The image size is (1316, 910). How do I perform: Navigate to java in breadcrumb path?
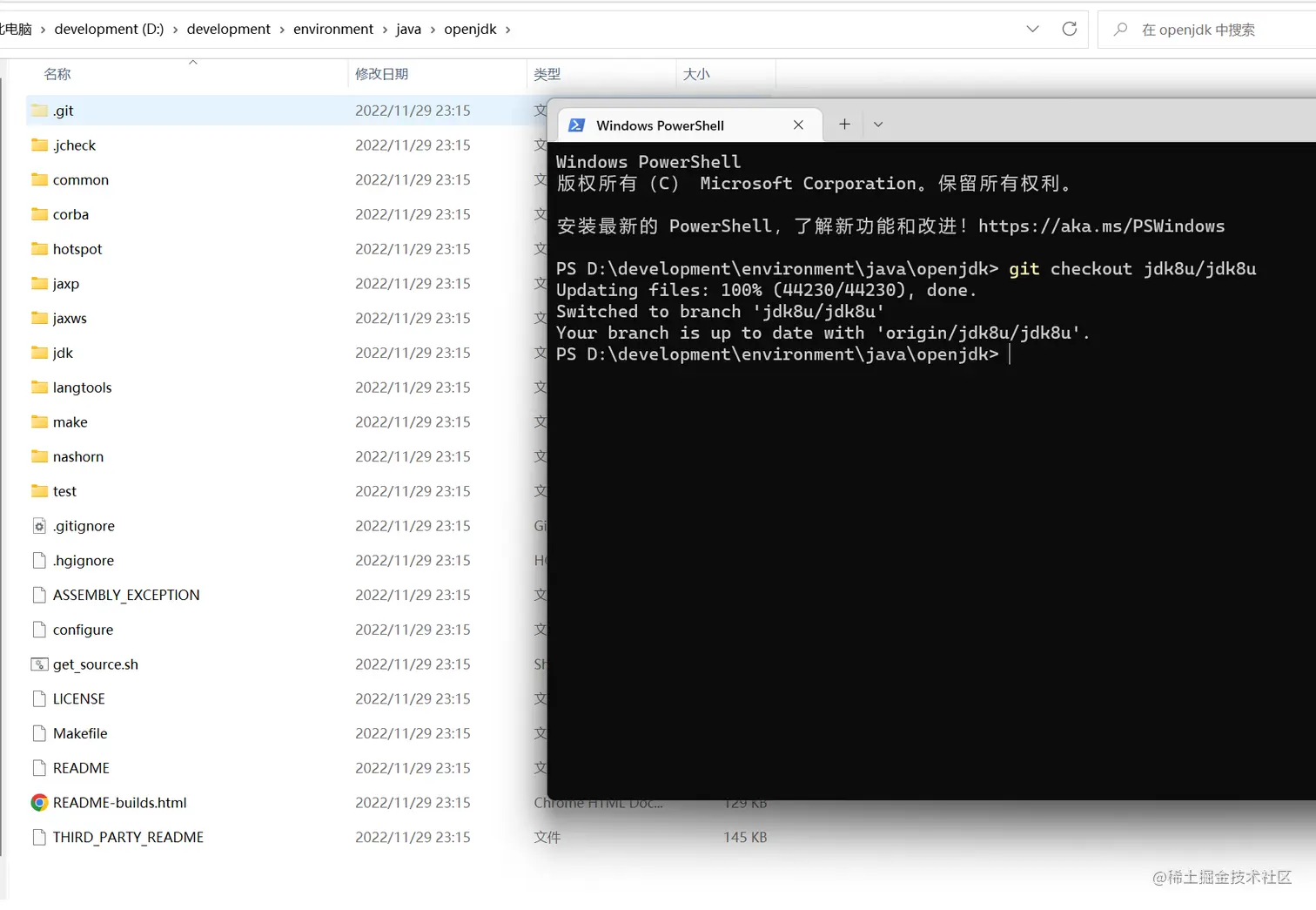[x=408, y=30]
